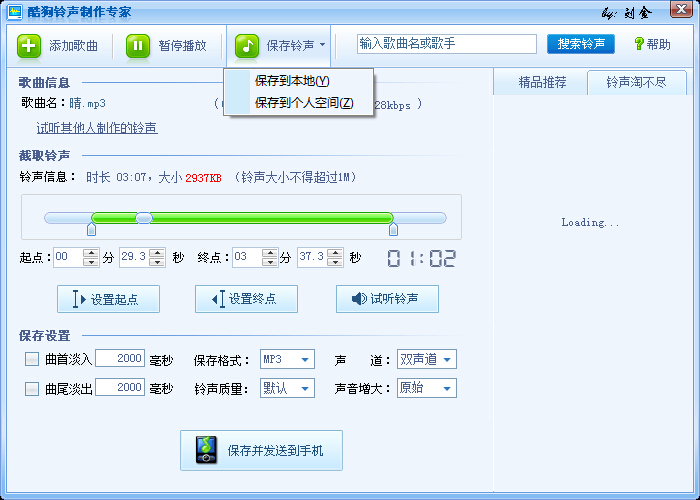Click the start minutes 00 field
The image size is (700, 500).
68,257
